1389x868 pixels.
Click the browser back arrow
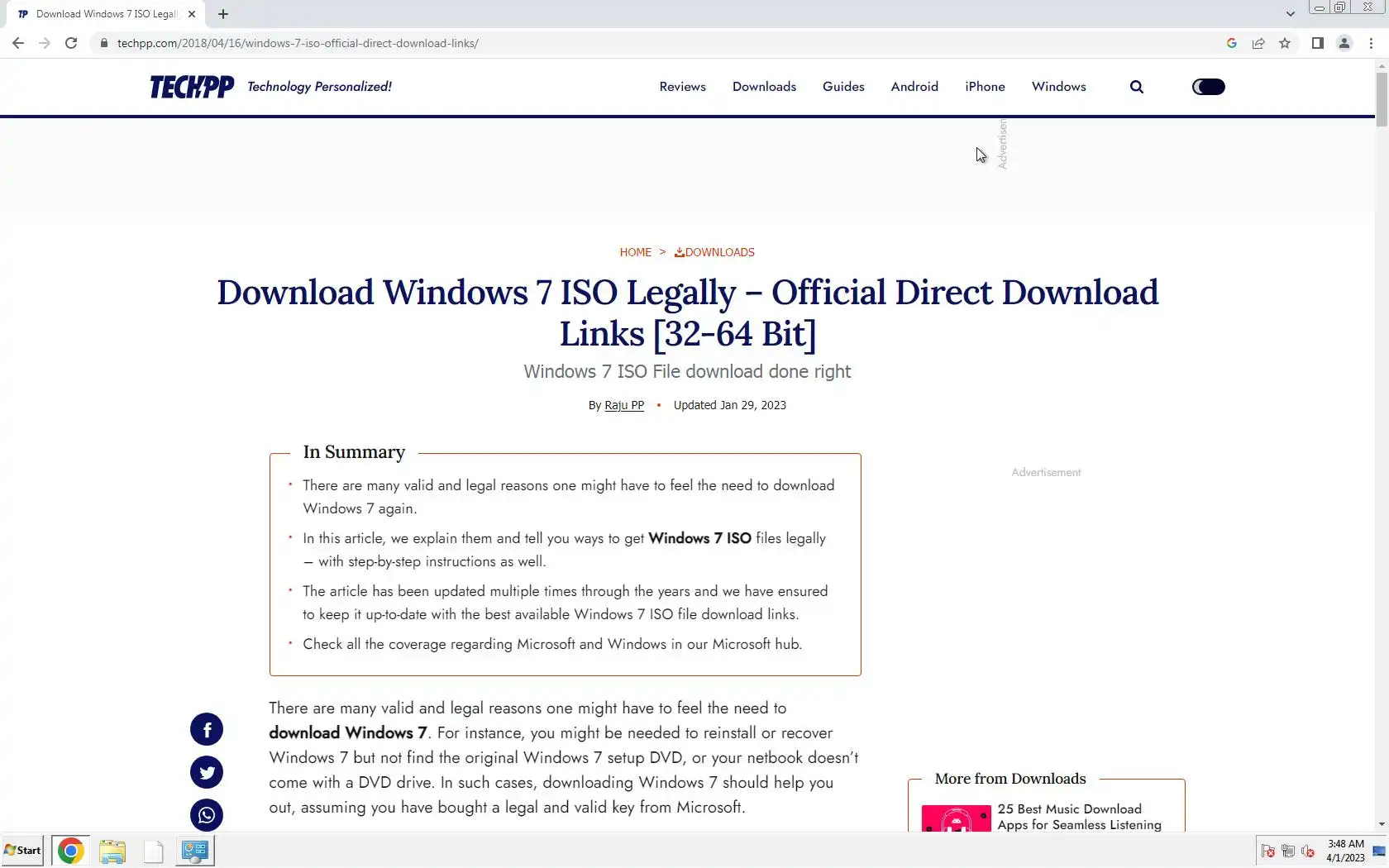[x=18, y=43]
